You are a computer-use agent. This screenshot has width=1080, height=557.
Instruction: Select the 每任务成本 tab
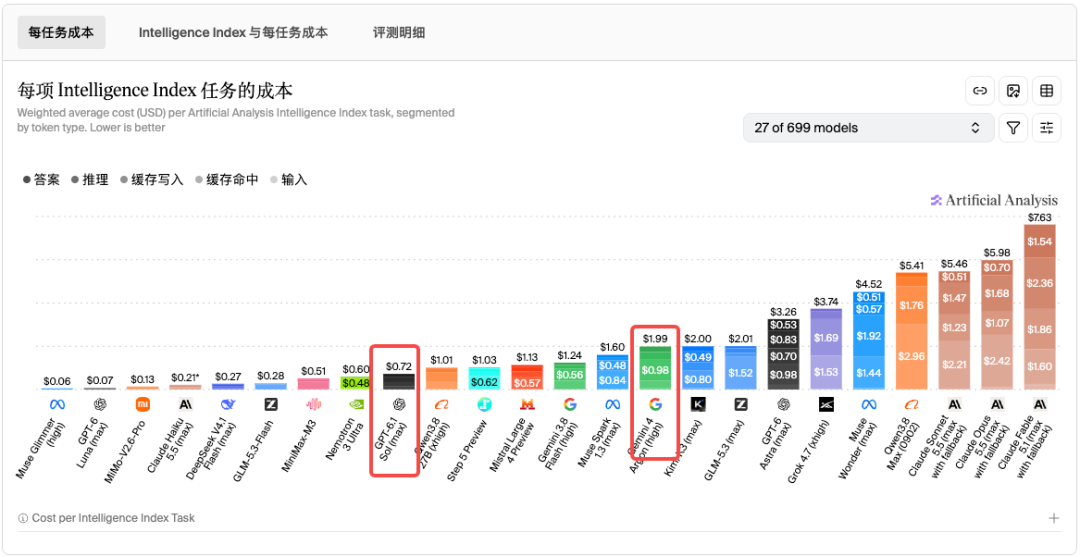click(x=61, y=32)
